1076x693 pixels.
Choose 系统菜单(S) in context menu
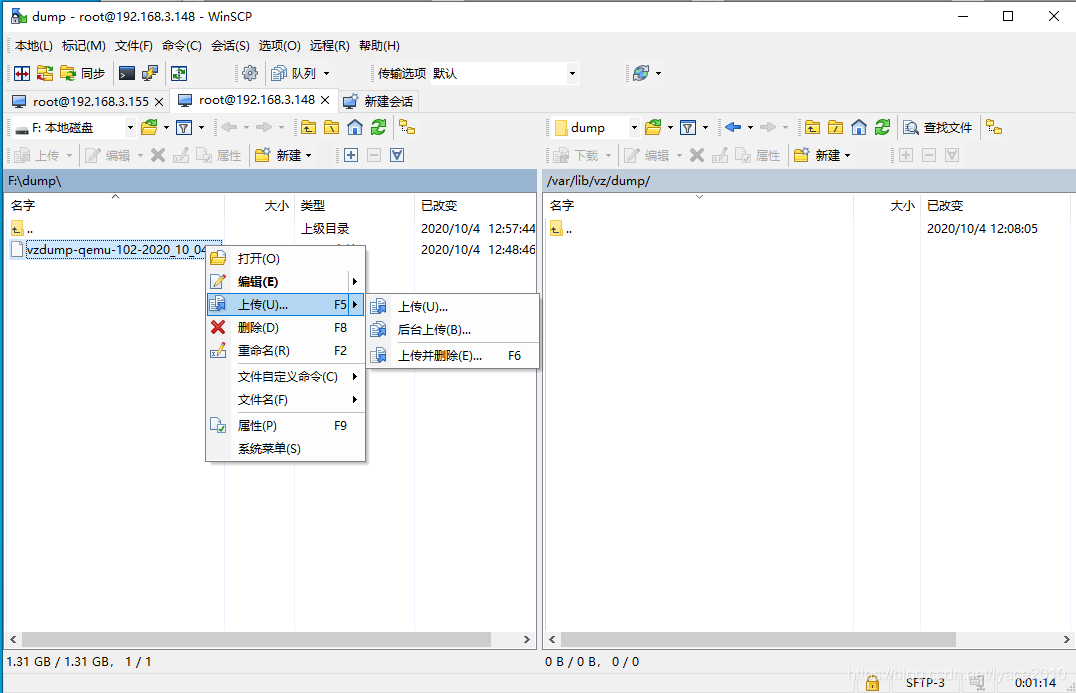click(x=285, y=449)
